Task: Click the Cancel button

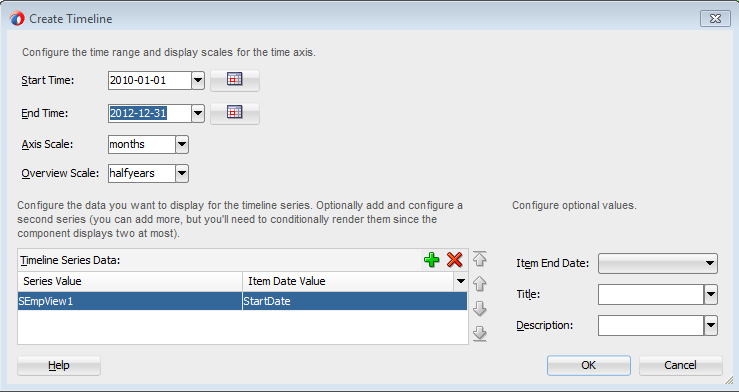Action: (x=681, y=365)
